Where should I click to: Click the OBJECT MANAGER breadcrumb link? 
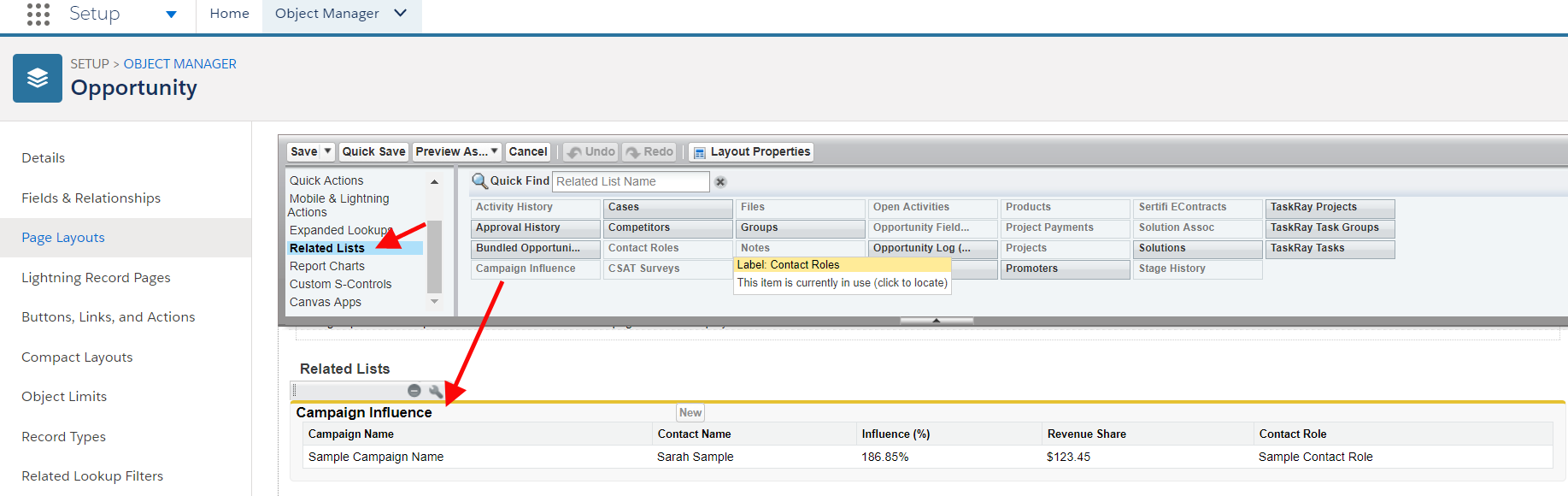[x=179, y=64]
